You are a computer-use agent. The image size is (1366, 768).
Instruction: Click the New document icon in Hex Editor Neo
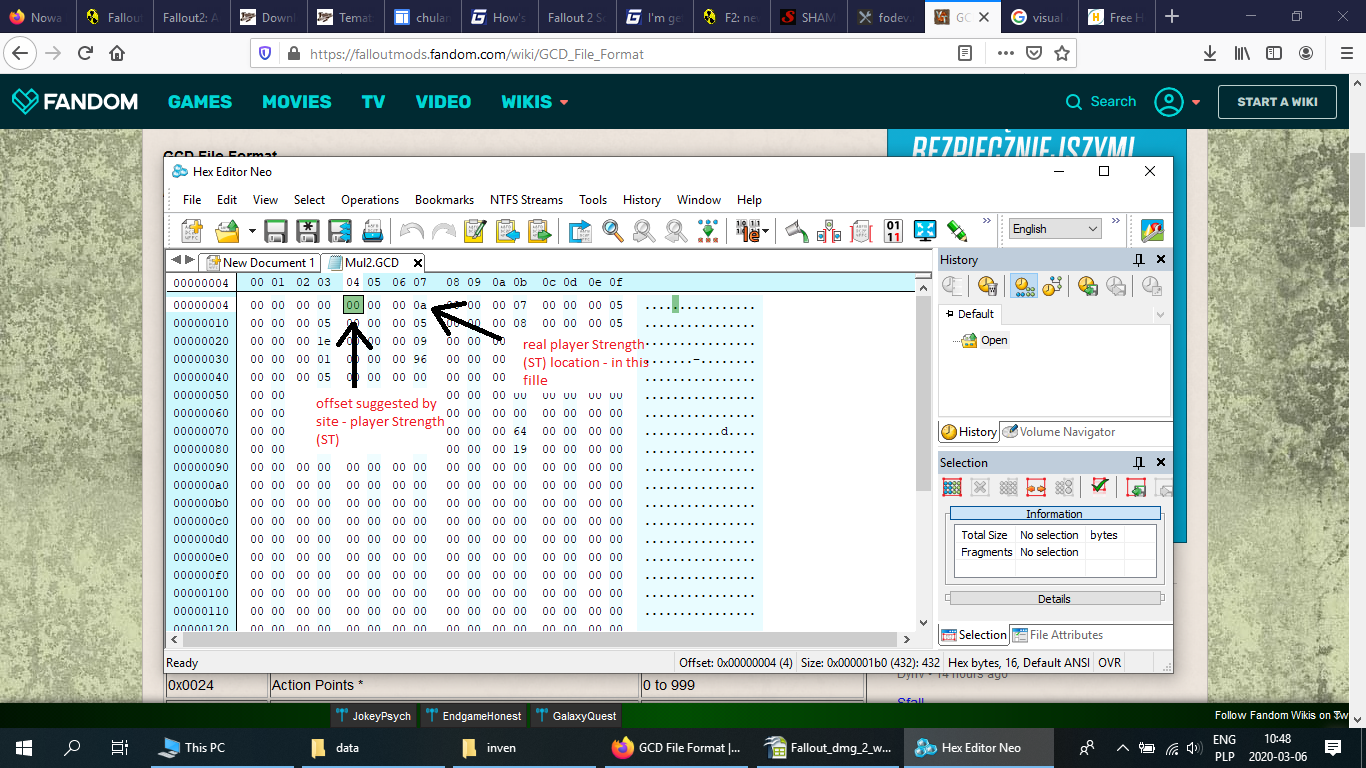(192, 231)
